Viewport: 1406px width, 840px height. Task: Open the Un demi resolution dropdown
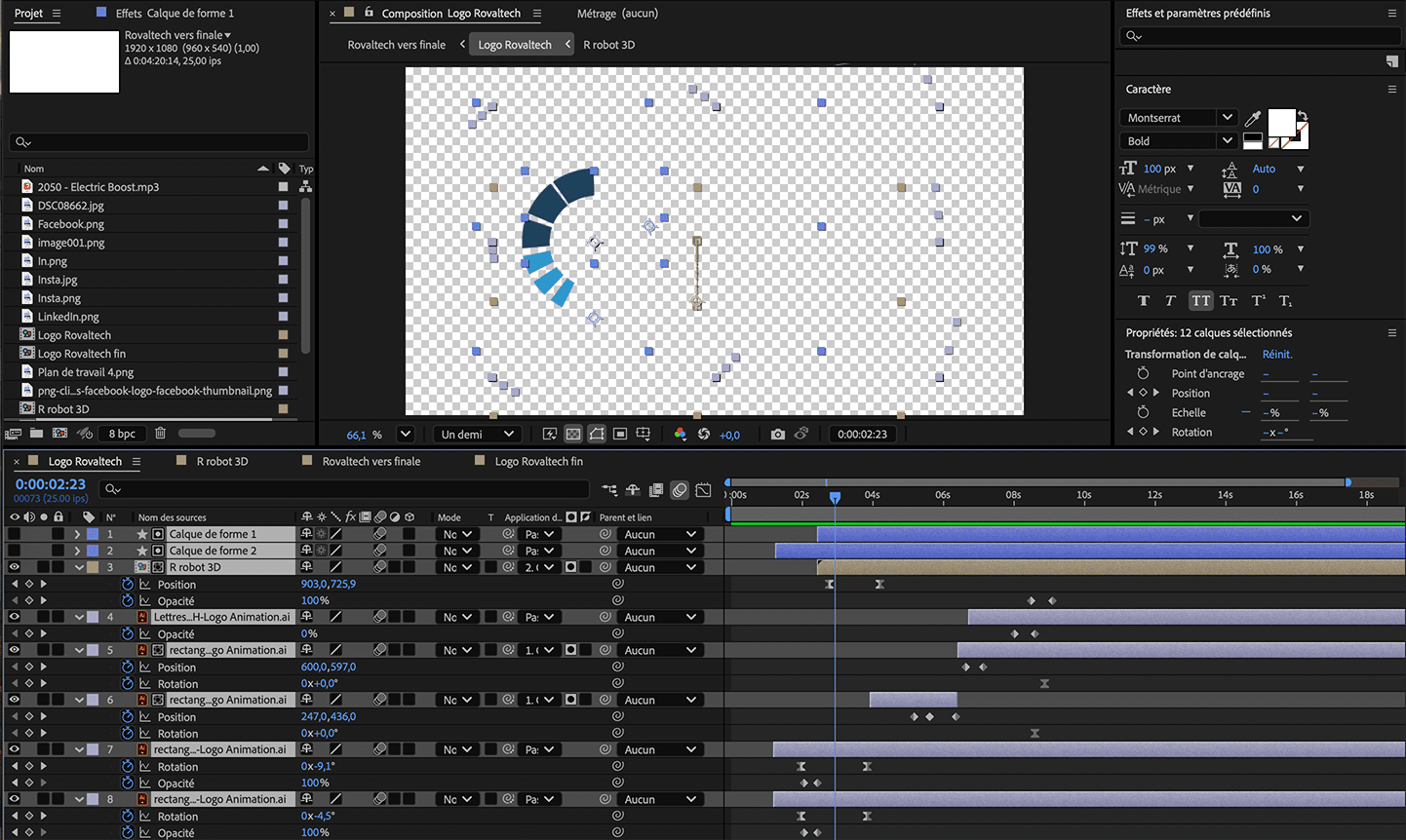pyautogui.click(x=477, y=435)
